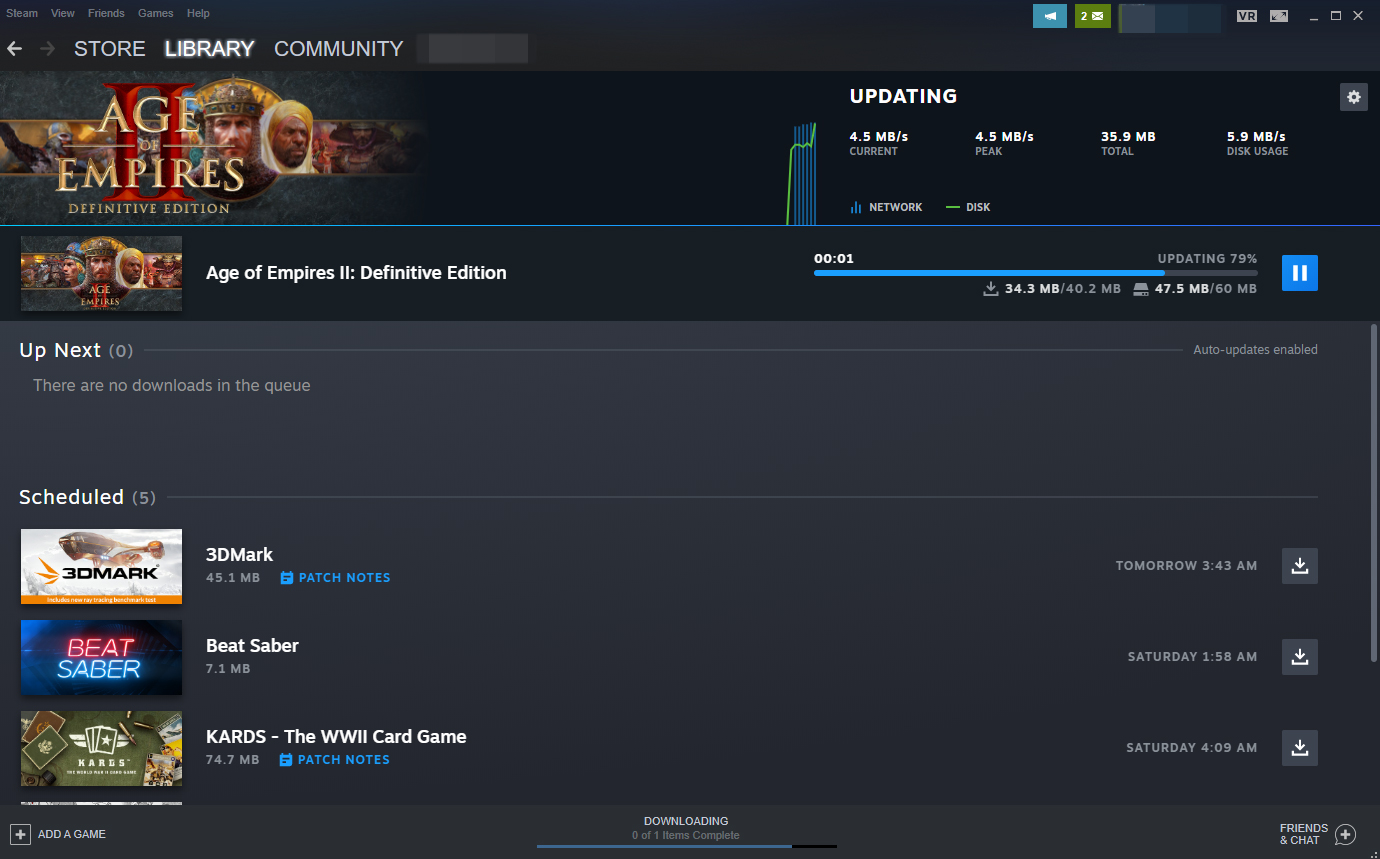This screenshot has width=1380, height=859.
Task: Go forward with the right arrow
Action: click(47, 48)
